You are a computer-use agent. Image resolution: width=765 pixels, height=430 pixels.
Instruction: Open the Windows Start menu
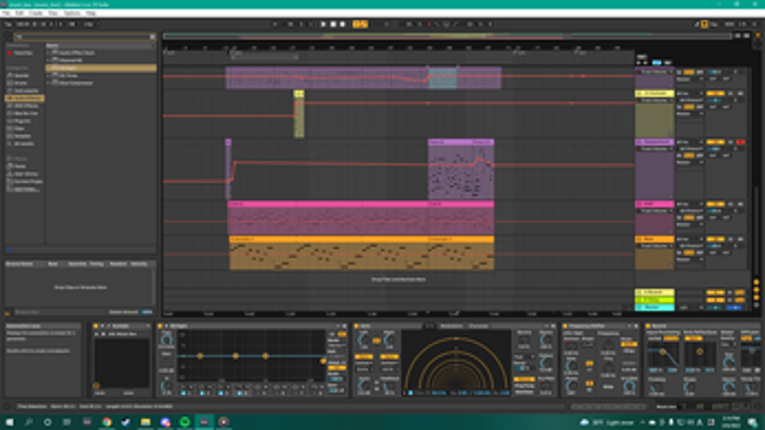point(9,422)
